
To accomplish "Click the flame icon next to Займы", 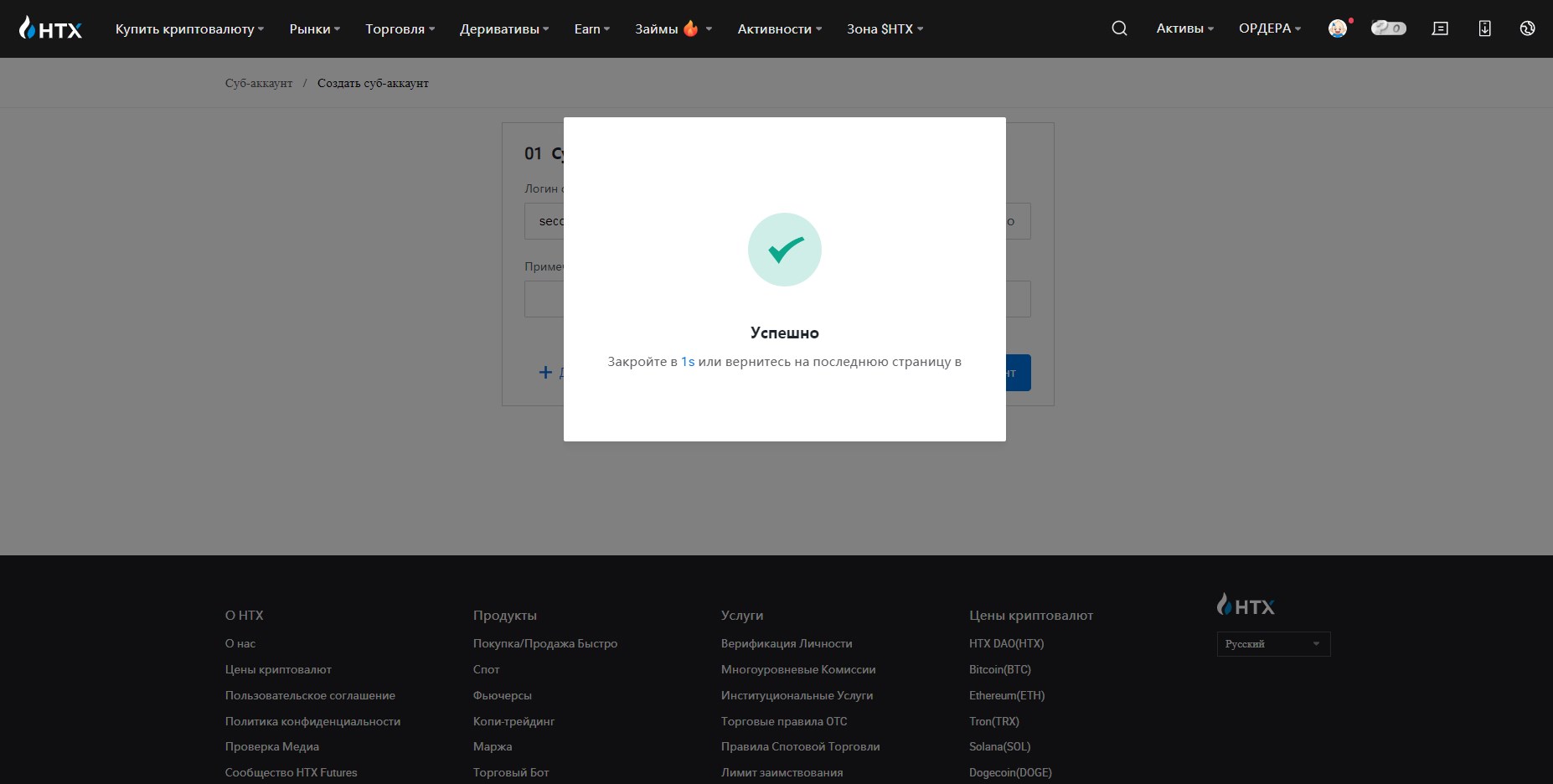I will [x=691, y=28].
